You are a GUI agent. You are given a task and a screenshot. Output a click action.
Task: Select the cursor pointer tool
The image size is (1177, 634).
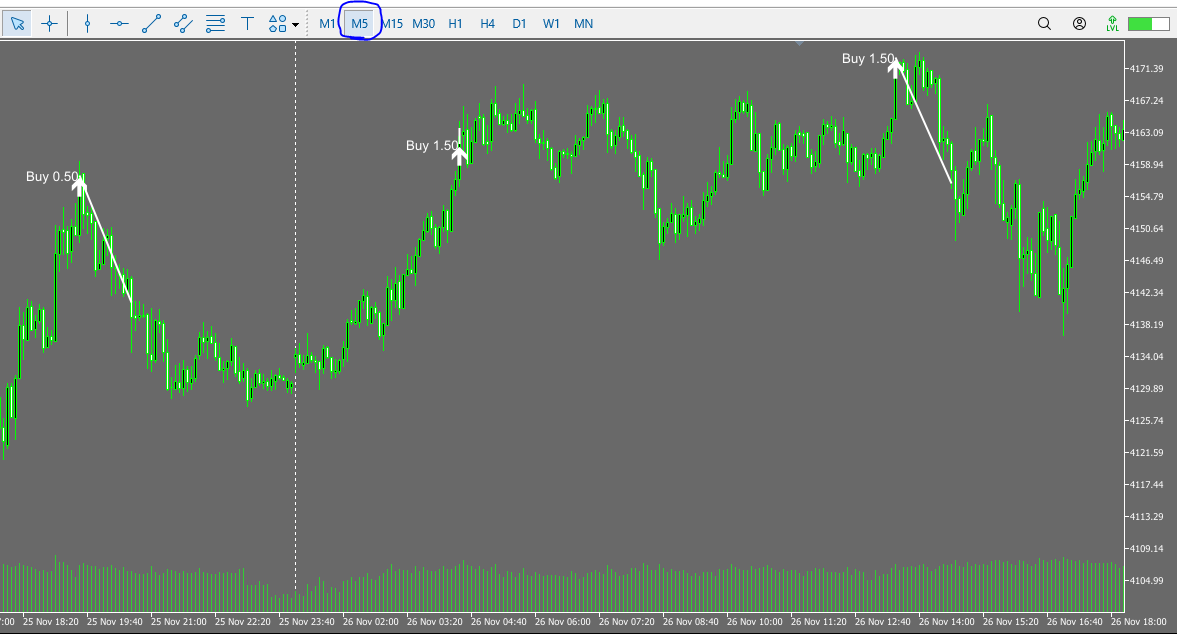[17, 23]
